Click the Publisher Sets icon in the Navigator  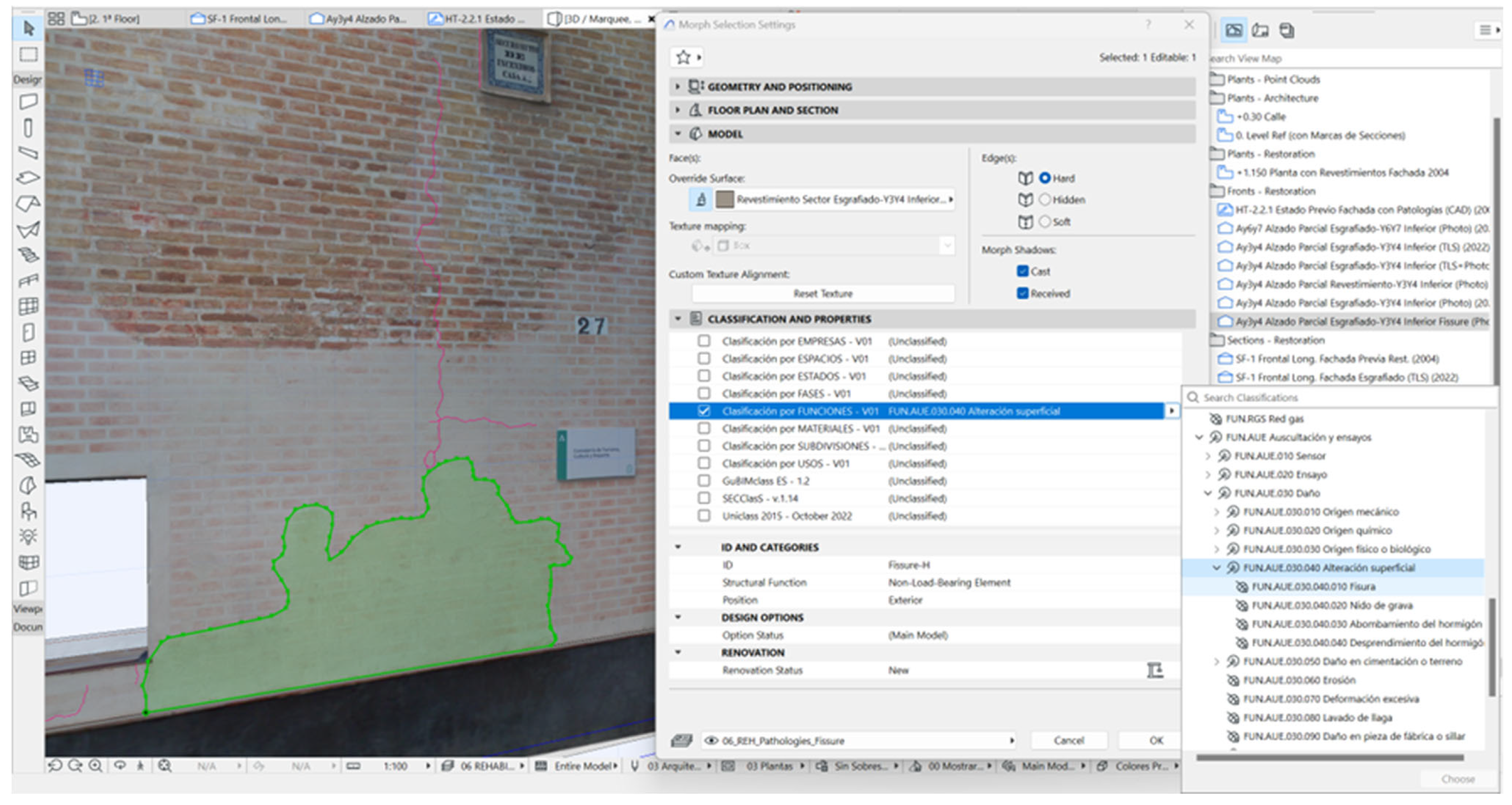coord(1287,31)
